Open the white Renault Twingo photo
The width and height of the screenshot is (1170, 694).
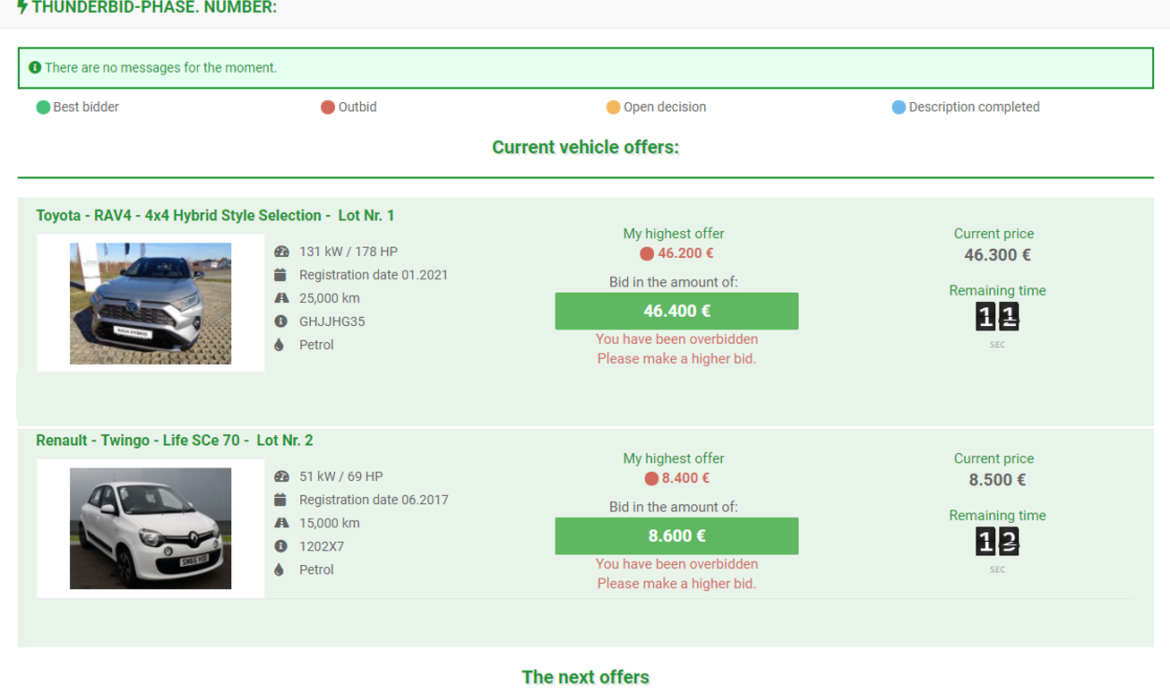pyautogui.click(x=151, y=528)
